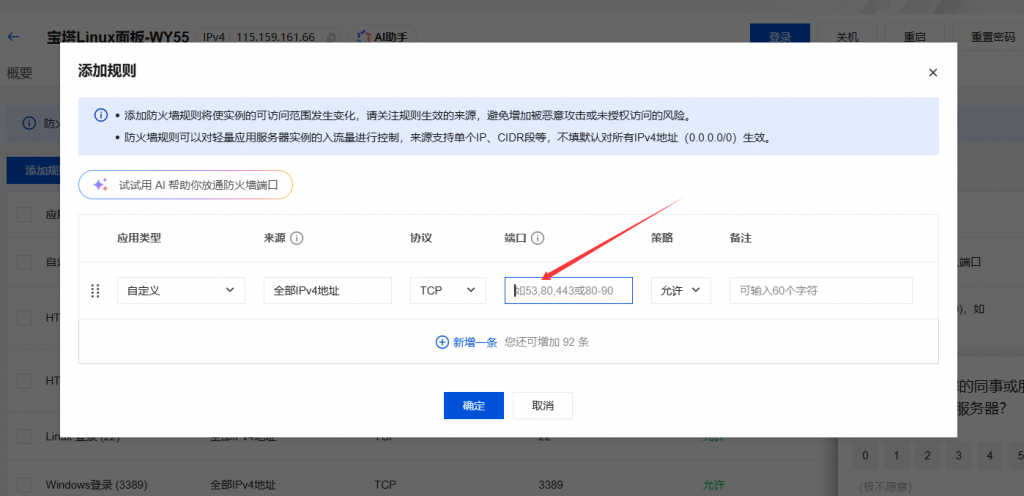Screen dimensions: 1024x496
Task: Click the plus icon for 新增一条
Action: pos(442,342)
